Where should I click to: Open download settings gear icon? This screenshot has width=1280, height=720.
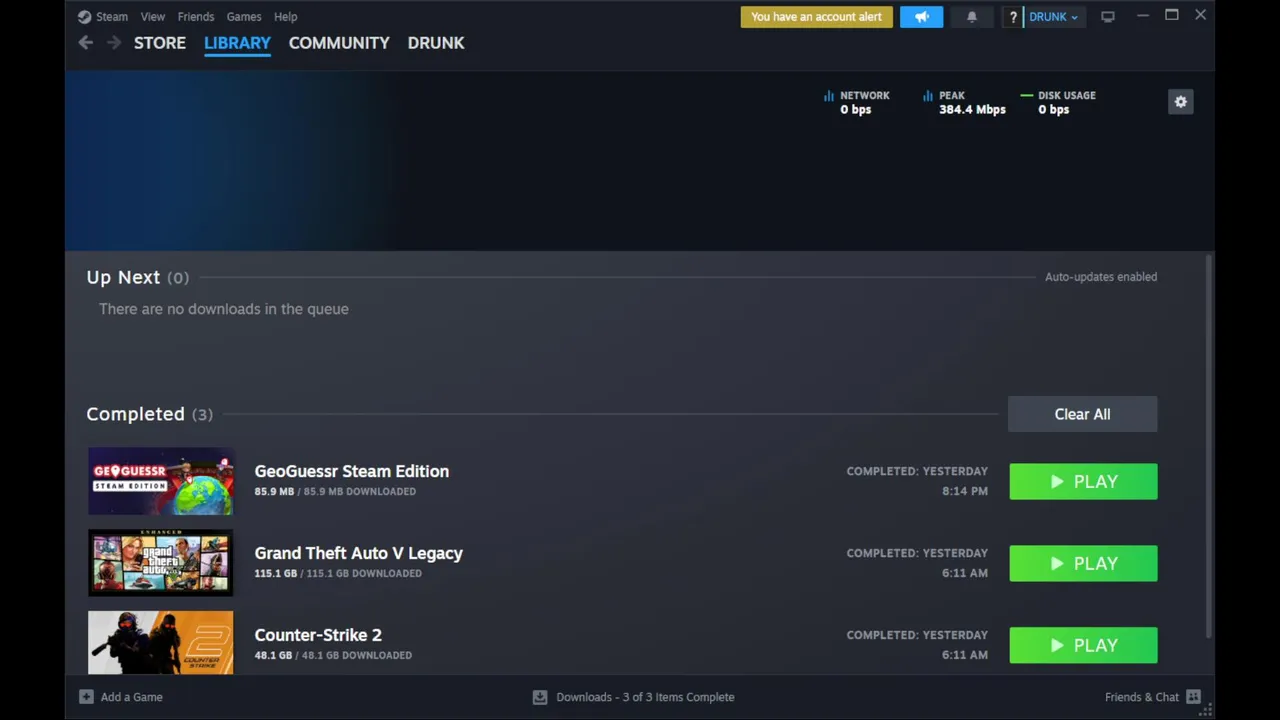click(x=1181, y=102)
